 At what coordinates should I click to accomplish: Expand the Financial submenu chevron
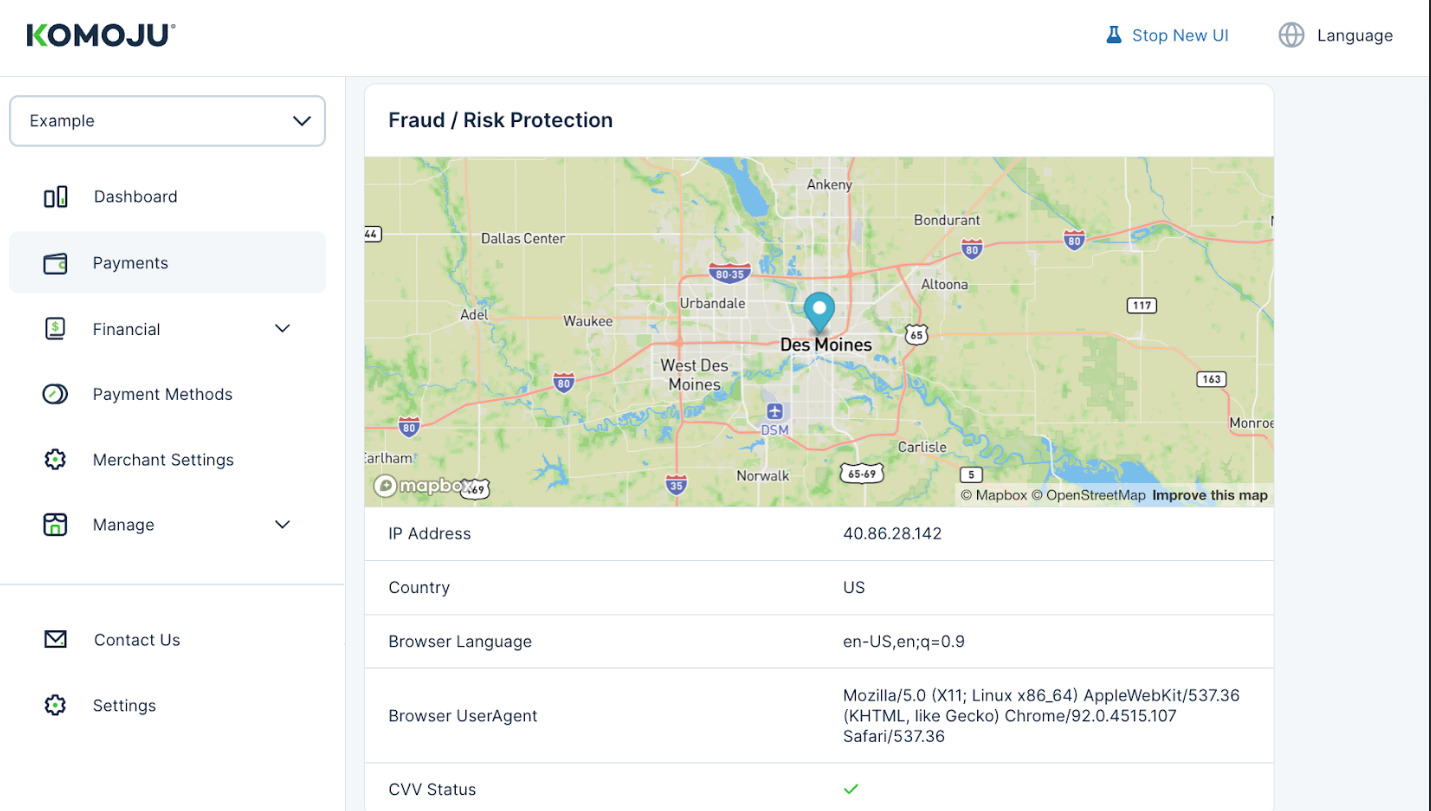283,329
